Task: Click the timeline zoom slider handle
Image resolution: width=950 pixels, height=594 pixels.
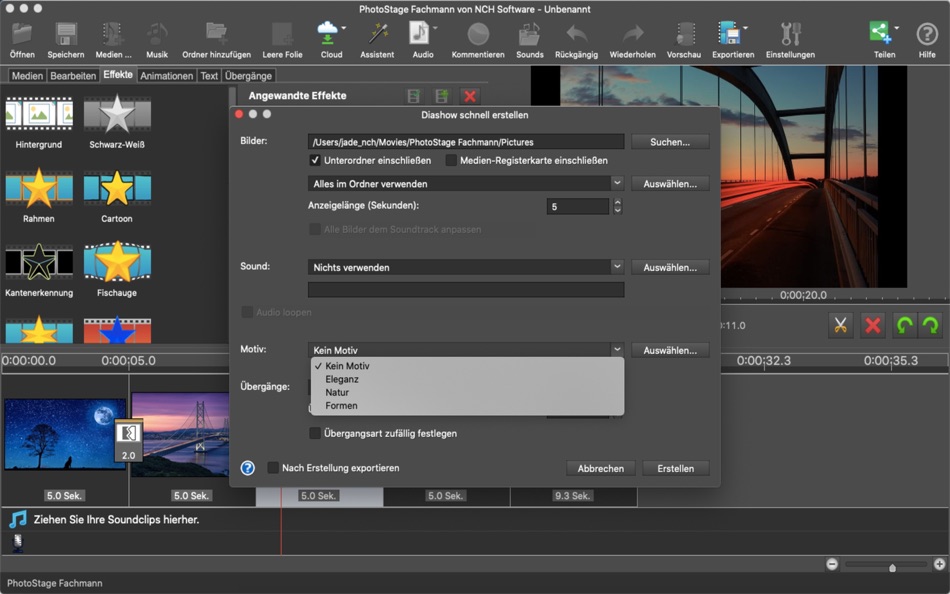Action: coord(892,568)
